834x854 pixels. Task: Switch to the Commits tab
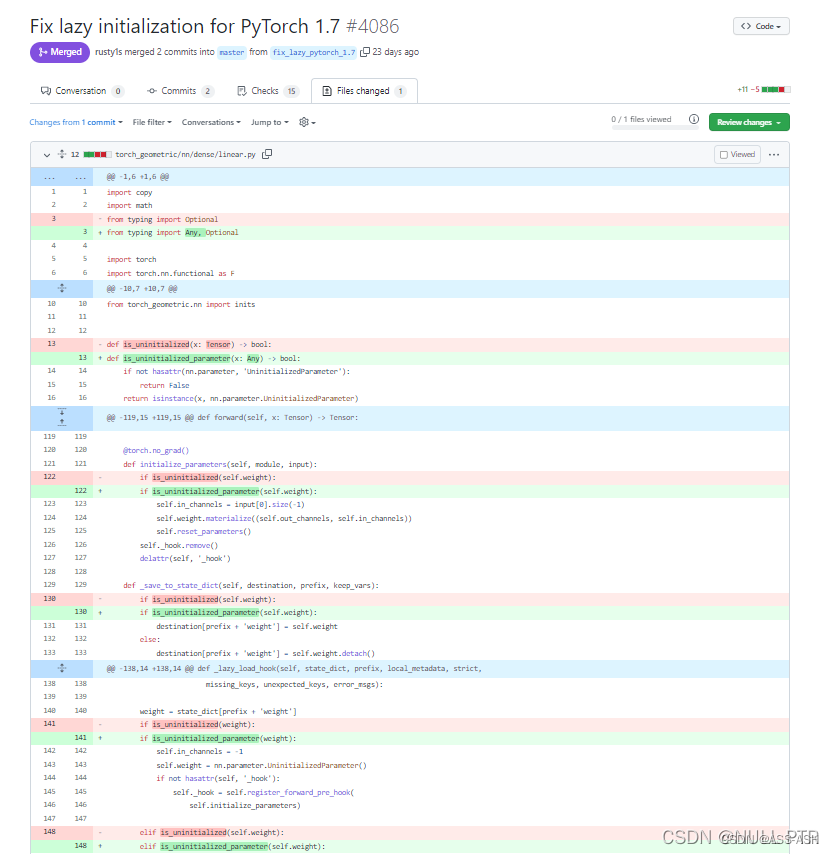(x=180, y=90)
